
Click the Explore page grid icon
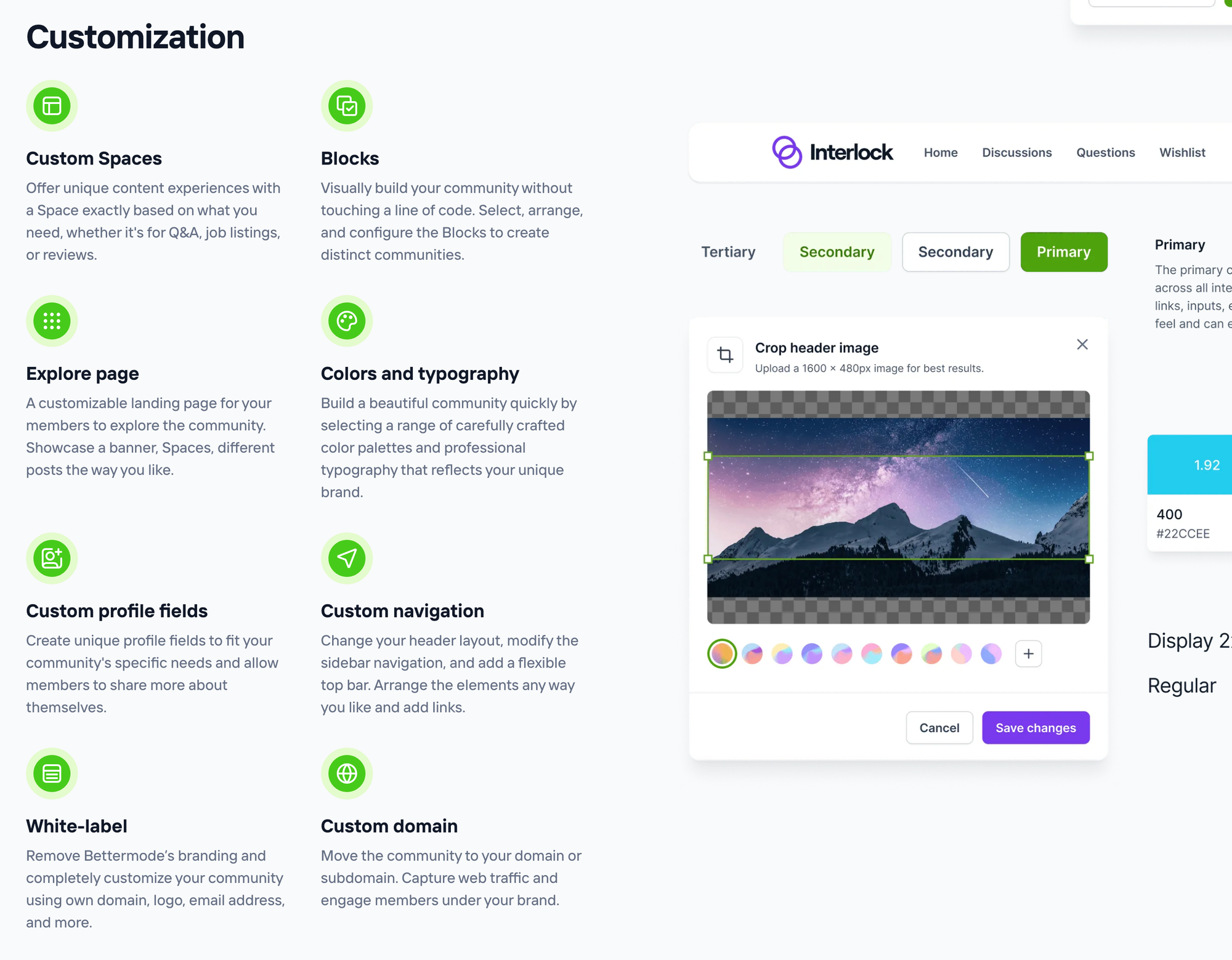[51, 321]
